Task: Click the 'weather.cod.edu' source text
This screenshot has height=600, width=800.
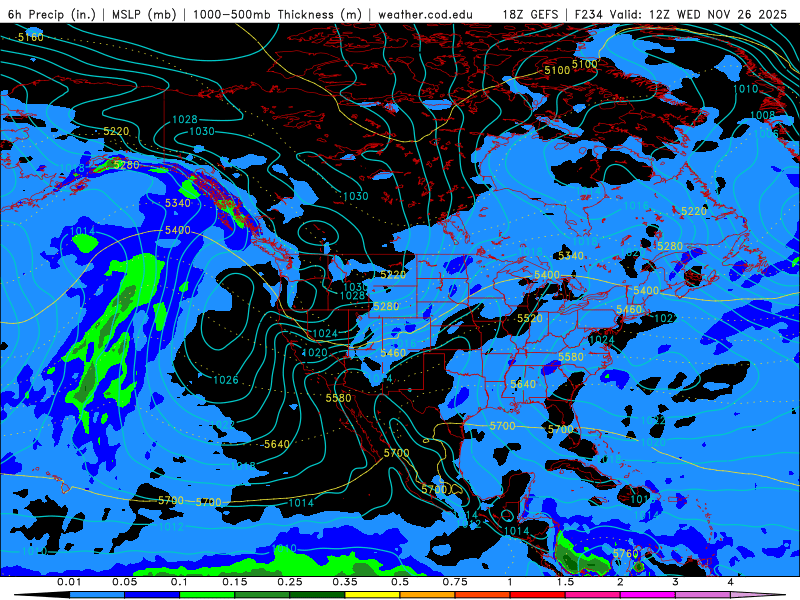Action: tap(425, 14)
